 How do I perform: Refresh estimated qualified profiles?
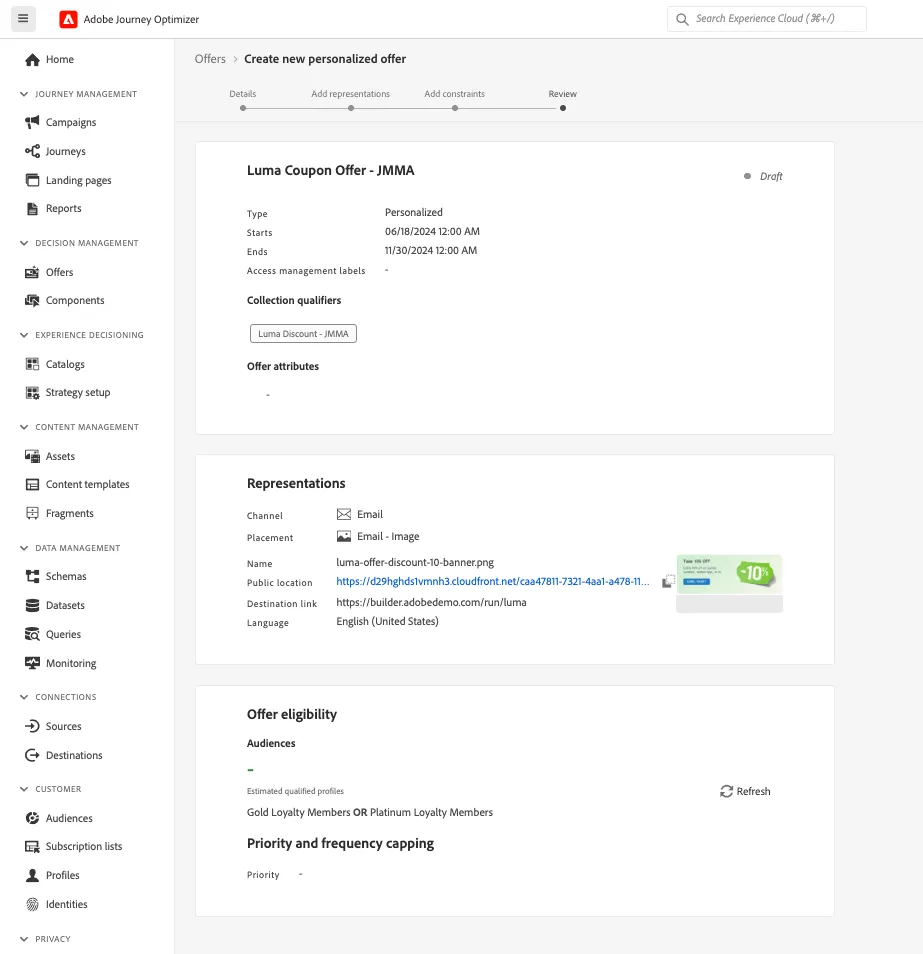[745, 791]
